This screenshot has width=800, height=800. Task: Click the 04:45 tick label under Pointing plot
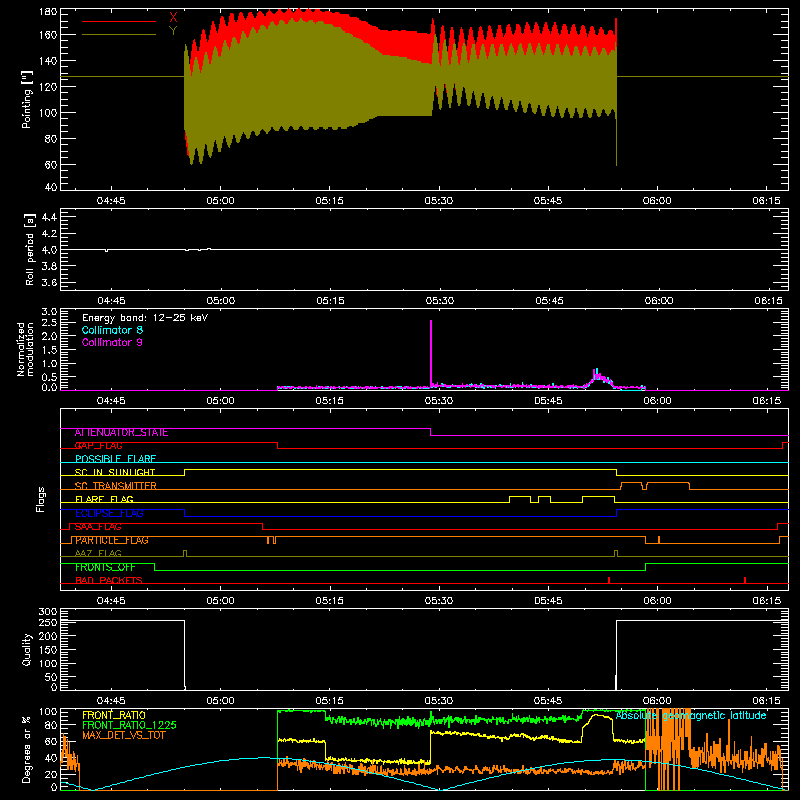point(111,201)
